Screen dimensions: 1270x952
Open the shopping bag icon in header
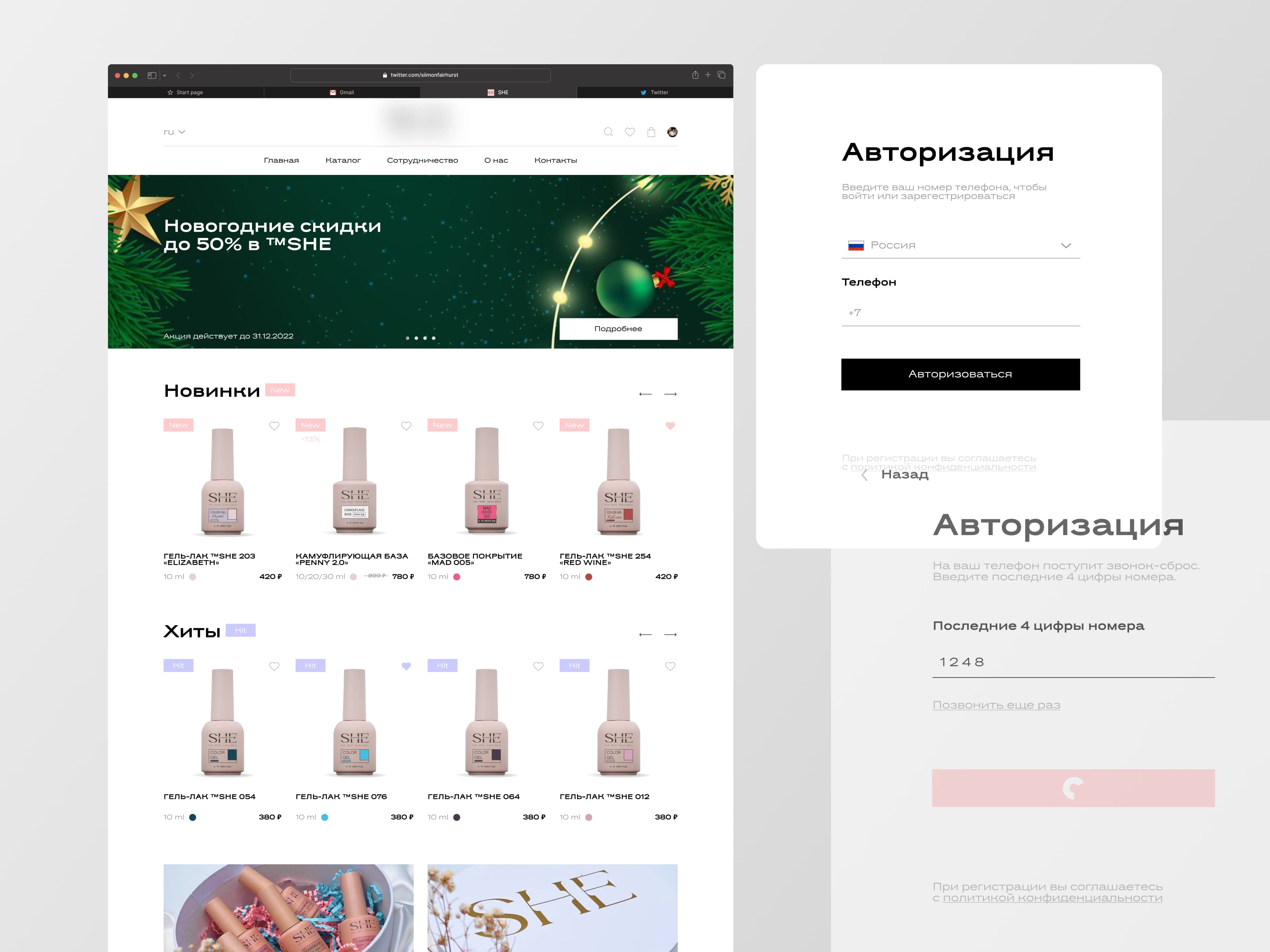click(651, 132)
